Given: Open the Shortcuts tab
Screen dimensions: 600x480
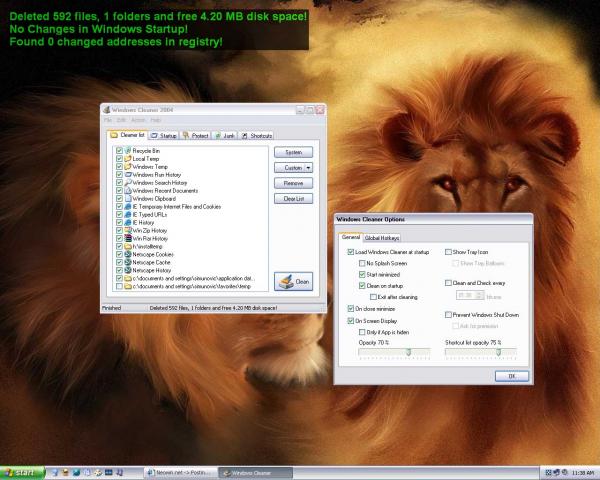Looking at the screenshot, I should tap(257, 136).
